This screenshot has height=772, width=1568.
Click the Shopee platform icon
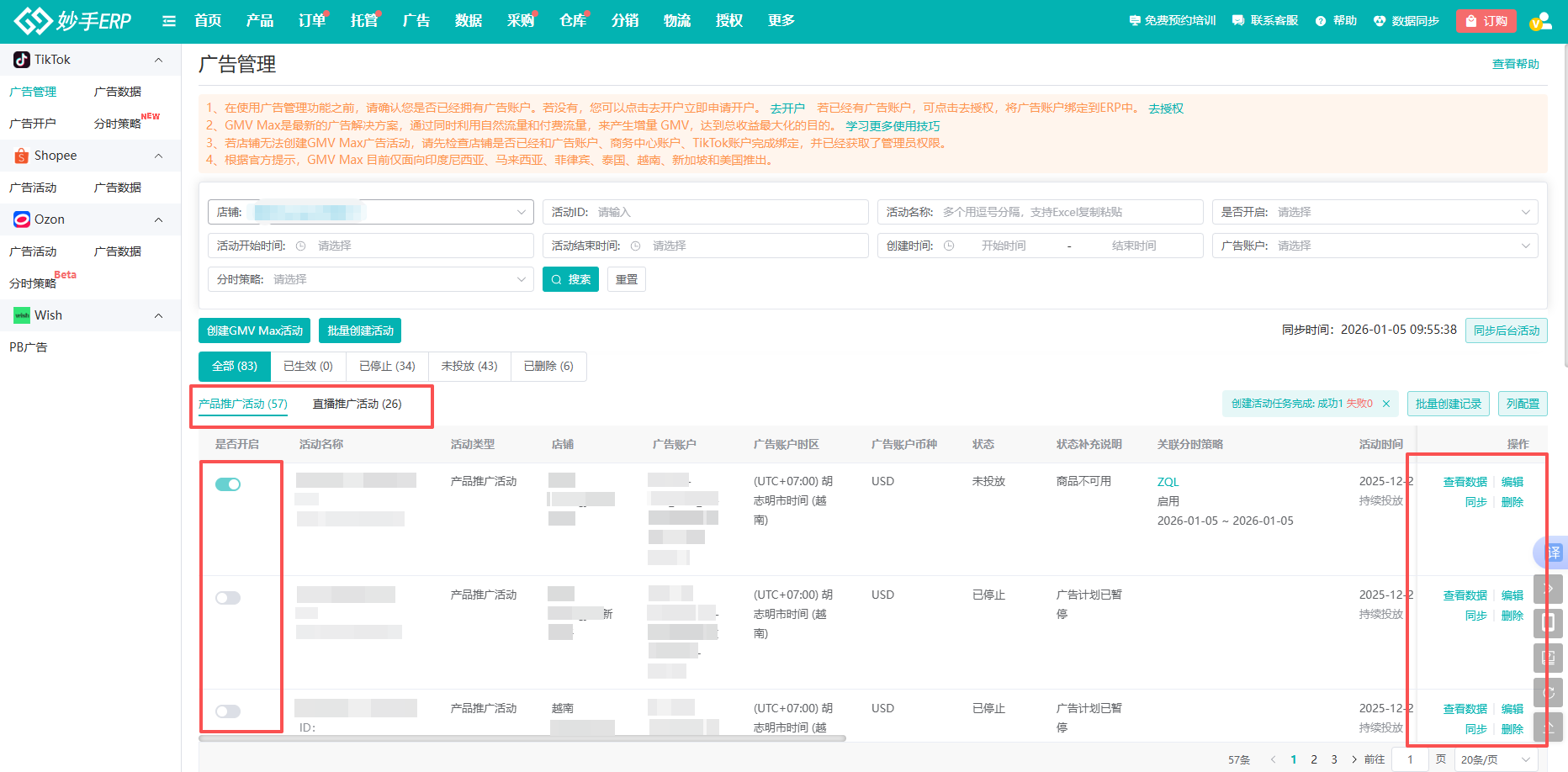coord(22,156)
